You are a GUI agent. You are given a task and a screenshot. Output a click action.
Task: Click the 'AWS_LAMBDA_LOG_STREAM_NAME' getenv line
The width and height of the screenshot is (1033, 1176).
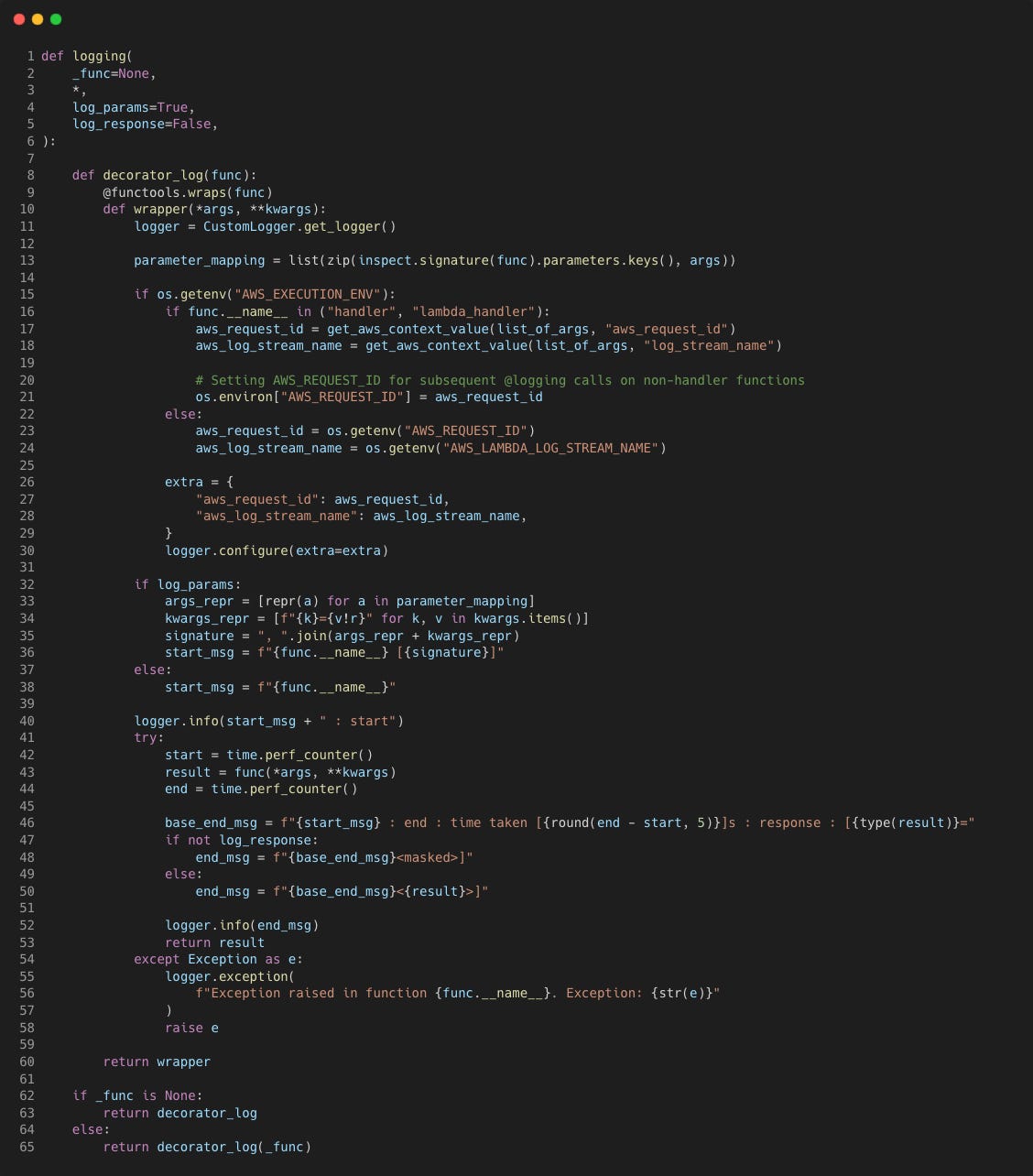430,448
